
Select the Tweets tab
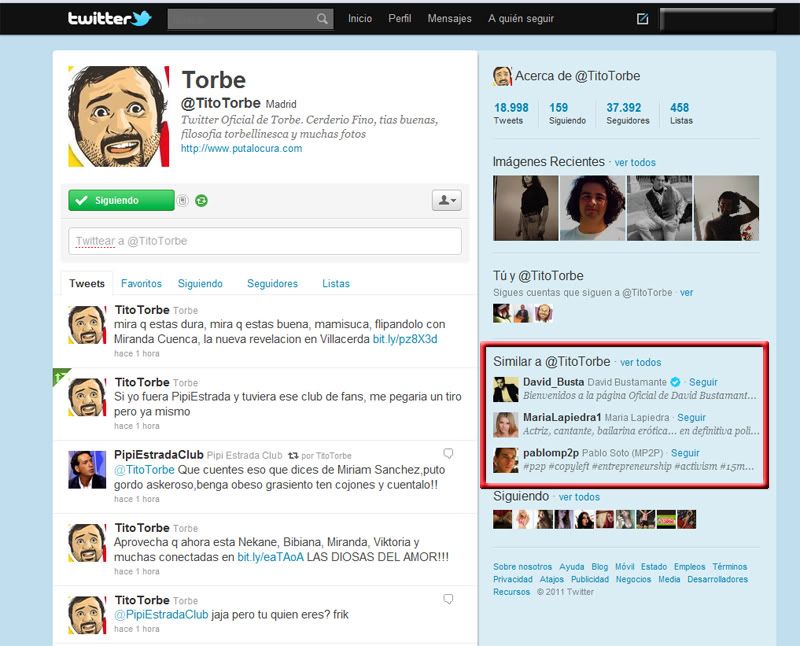87,284
